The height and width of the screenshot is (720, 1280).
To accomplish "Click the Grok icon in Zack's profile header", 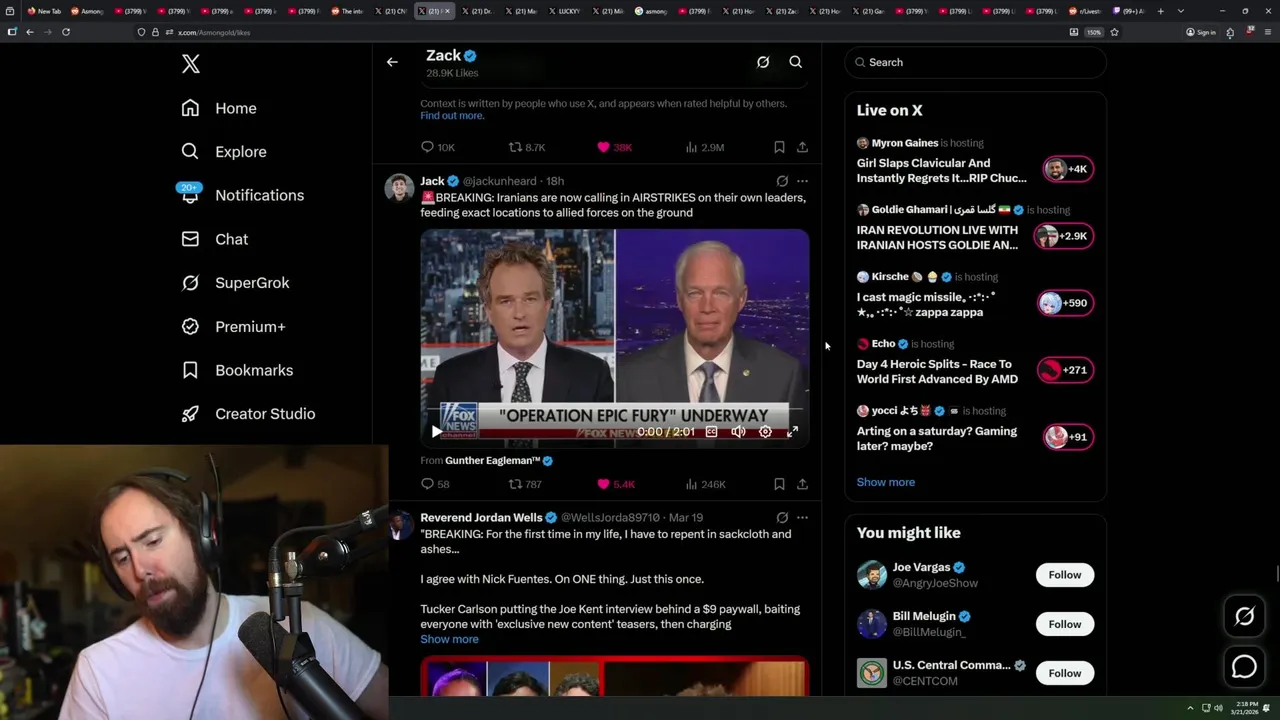I will tap(763, 62).
